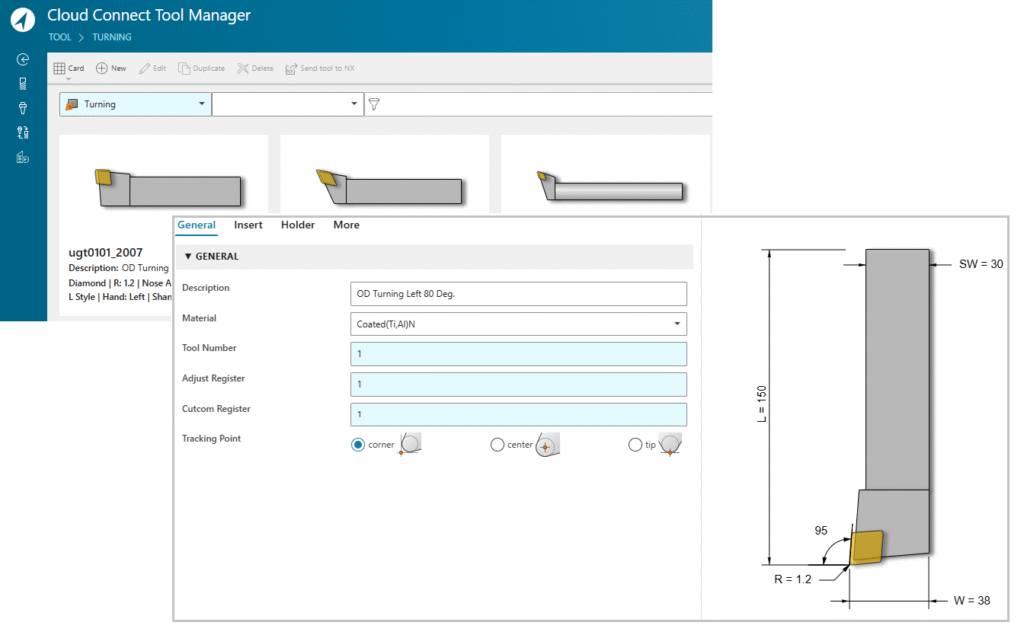
Task: Select the center tracking point radio
Action: pyautogui.click(x=497, y=445)
